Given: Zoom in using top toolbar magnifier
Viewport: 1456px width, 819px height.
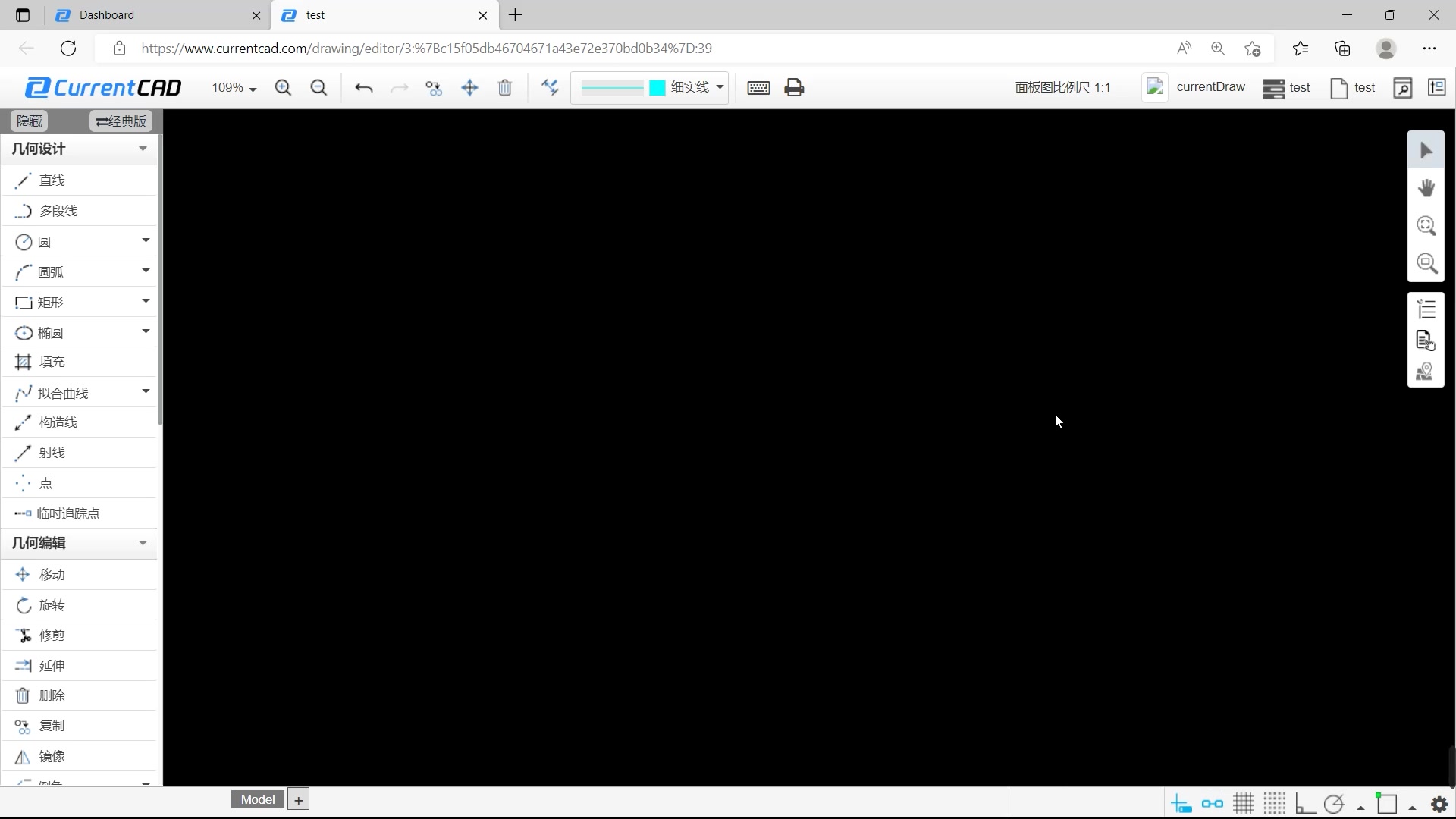Looking at the screenshot, I should 283,88.
